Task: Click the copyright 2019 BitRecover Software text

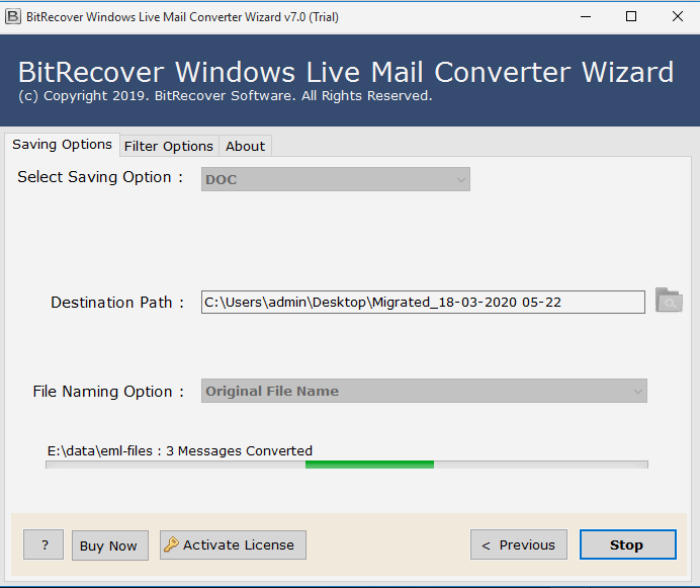Action: (225, 96)
